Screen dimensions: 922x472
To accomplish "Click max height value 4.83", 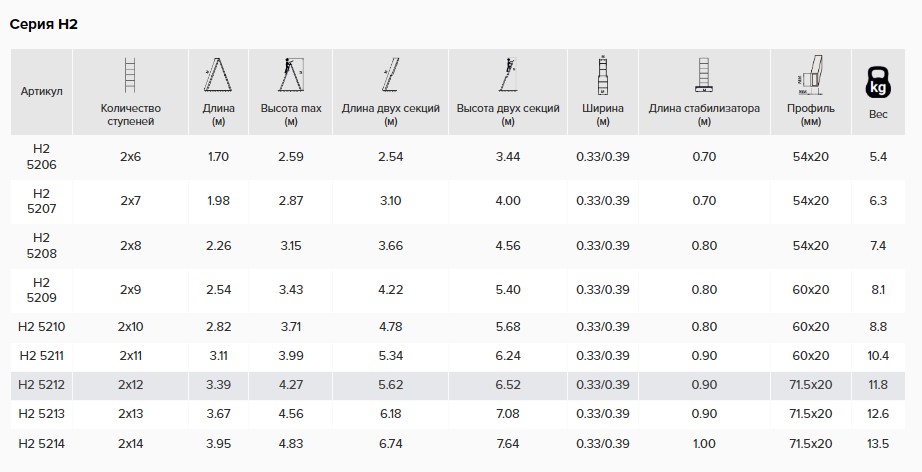I will 291,444.
